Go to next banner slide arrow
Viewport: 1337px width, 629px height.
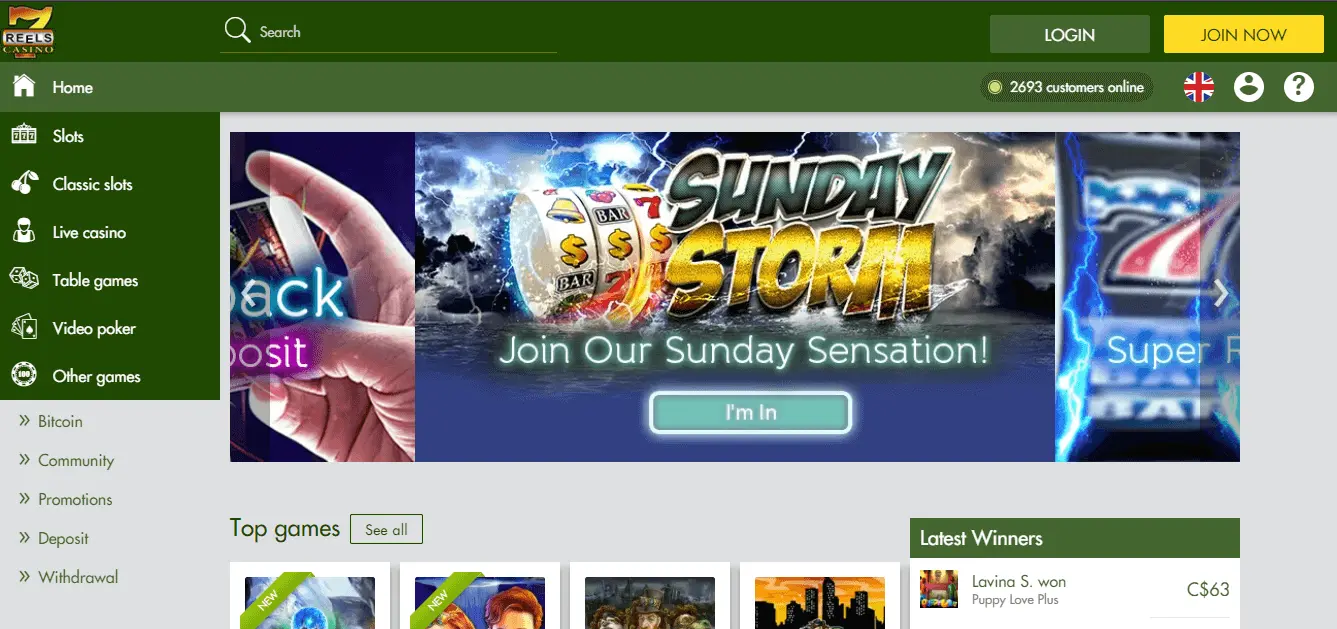click(1220, 294)
